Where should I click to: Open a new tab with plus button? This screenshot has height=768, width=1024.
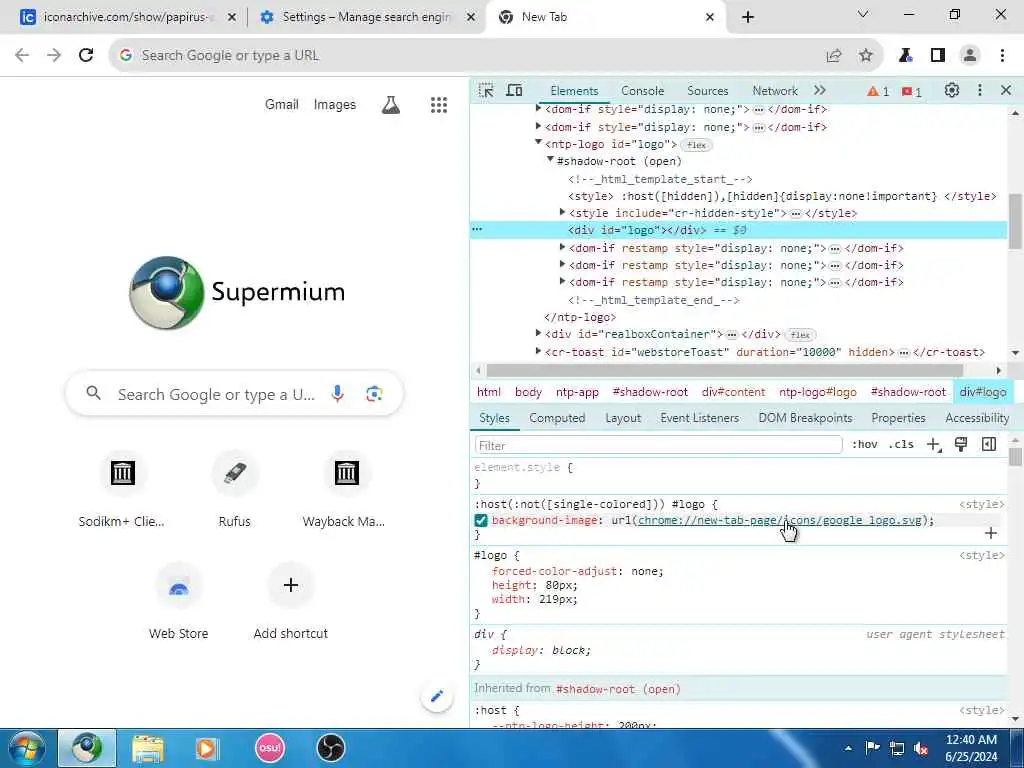click(748, 18)
